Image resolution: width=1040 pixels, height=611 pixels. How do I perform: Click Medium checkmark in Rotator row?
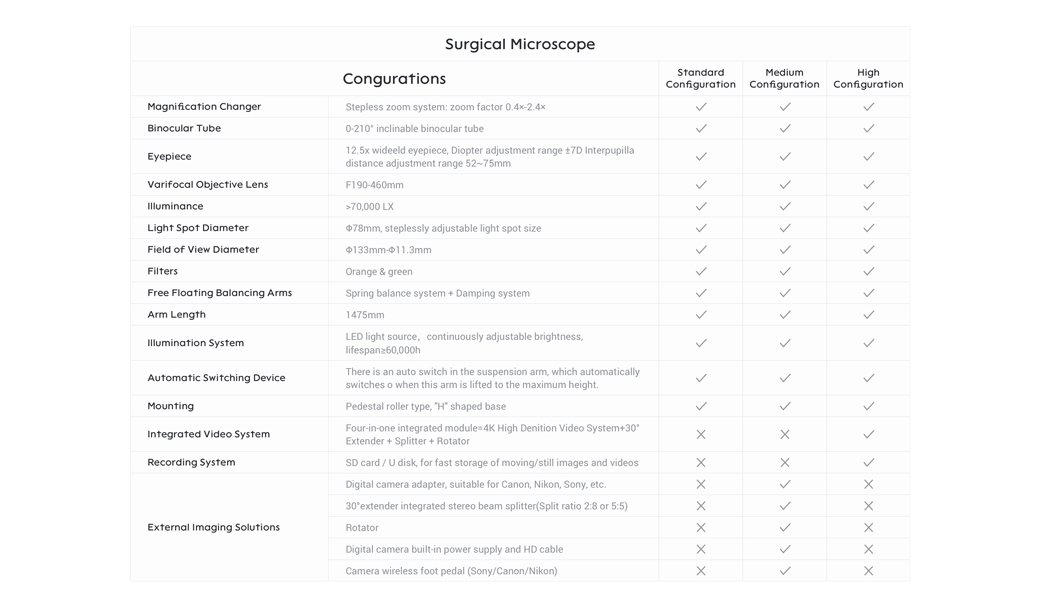pos(785,527)
